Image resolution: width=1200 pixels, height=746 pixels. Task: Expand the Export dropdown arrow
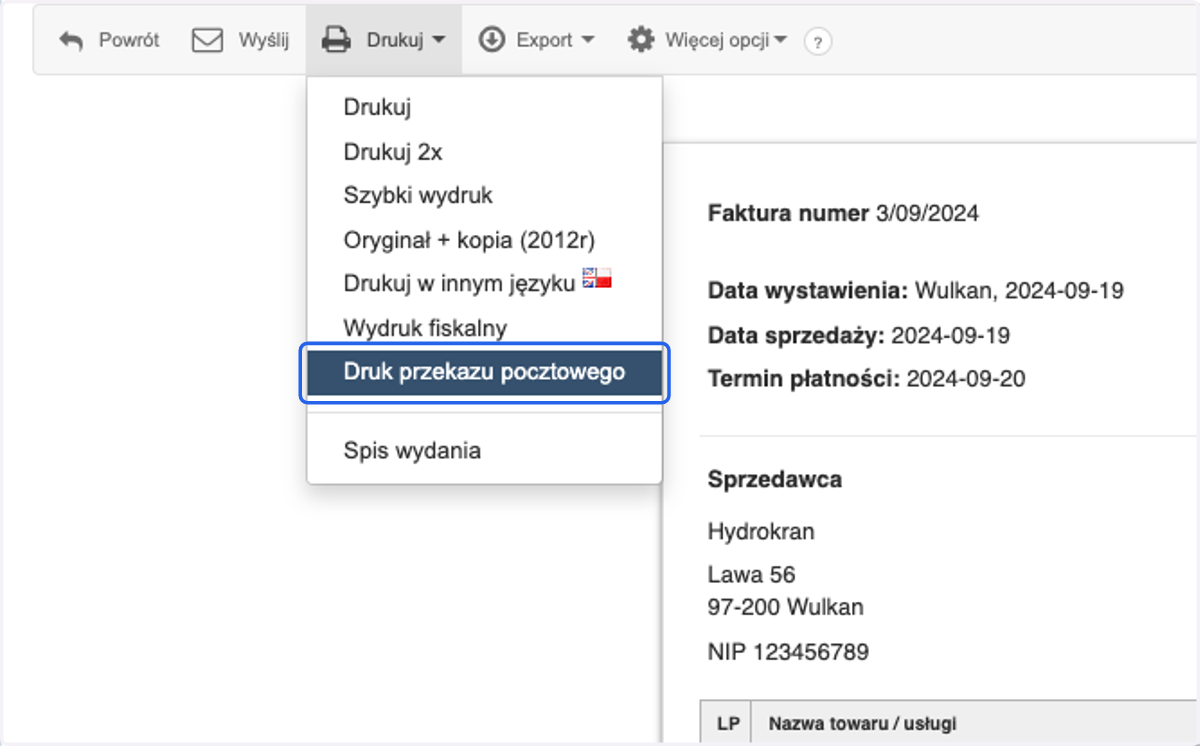[x=588, y=41]
